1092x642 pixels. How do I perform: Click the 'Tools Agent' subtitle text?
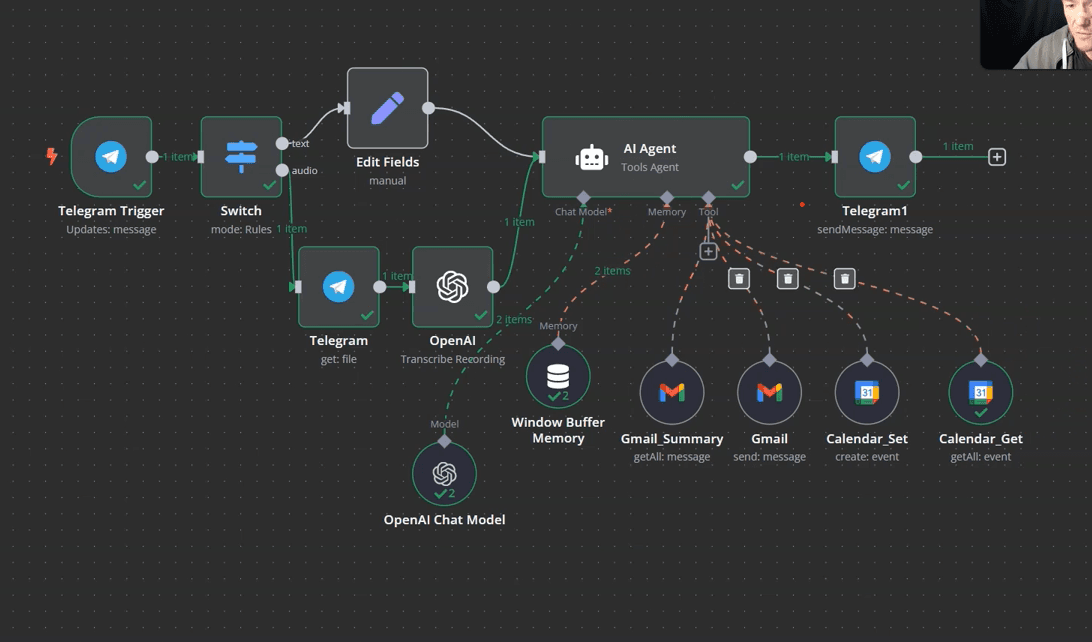tap(650, 167)
